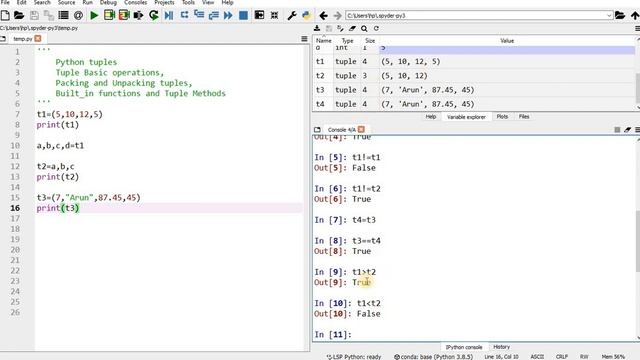Browse a working directory folder icon

[x=620, y=16]
